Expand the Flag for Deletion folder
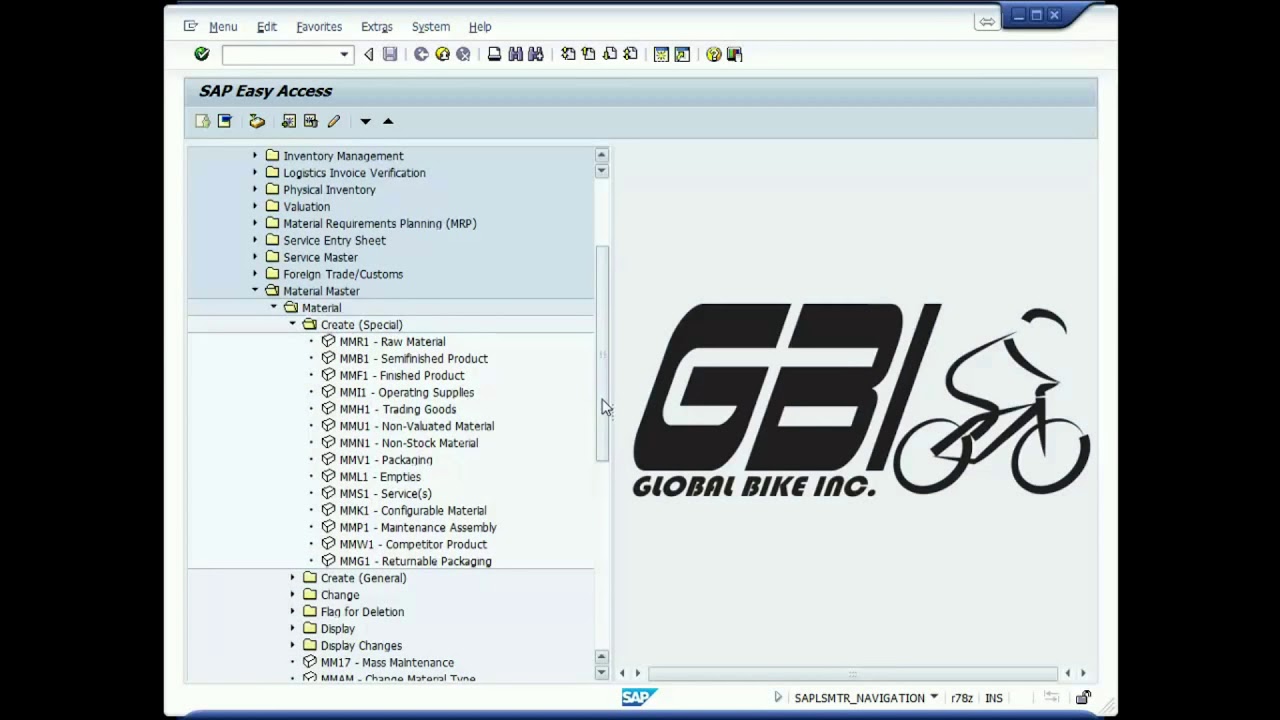The image size is (1280, 720). pyautogui.click(x=293, y=612)
